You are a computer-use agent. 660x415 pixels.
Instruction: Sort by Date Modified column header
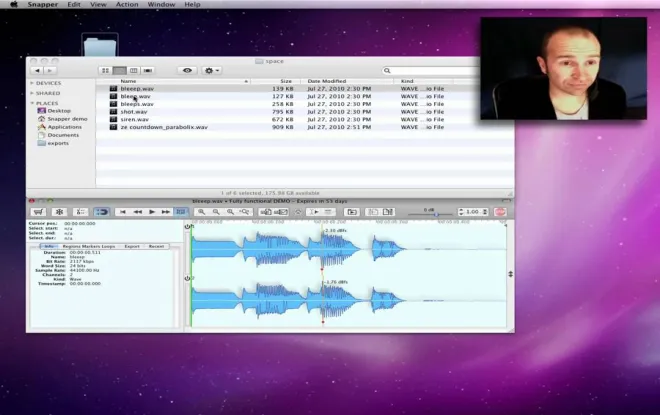coord(347,81)
